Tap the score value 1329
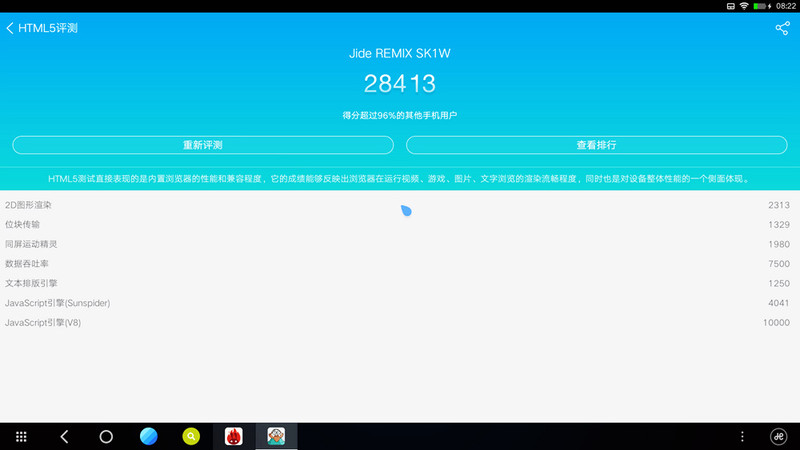The height and width of the screenshot is (450, 800). click(779, 224)
